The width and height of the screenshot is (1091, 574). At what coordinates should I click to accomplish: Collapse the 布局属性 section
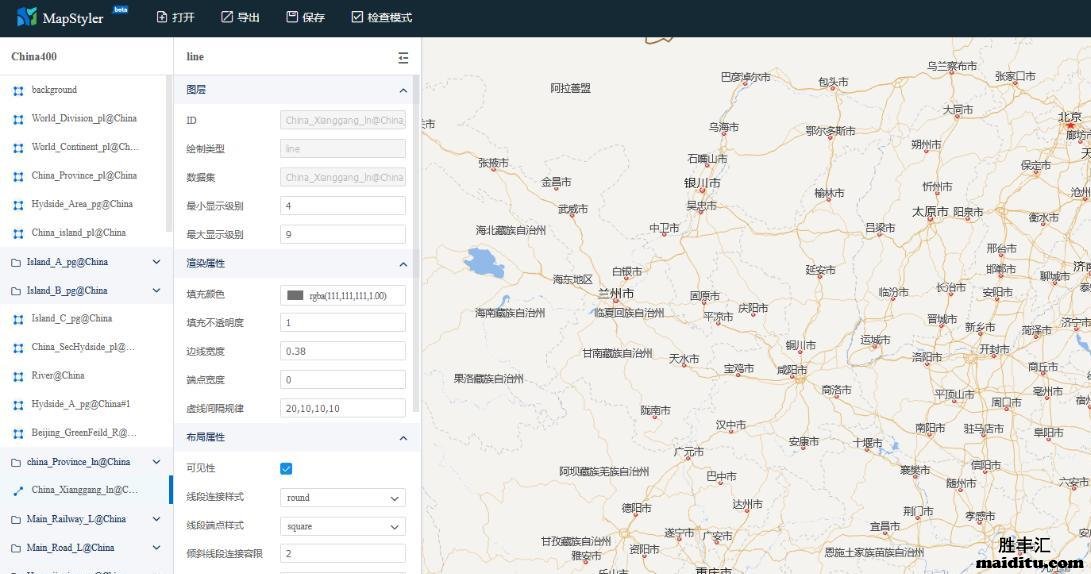(x=403, y=438)
